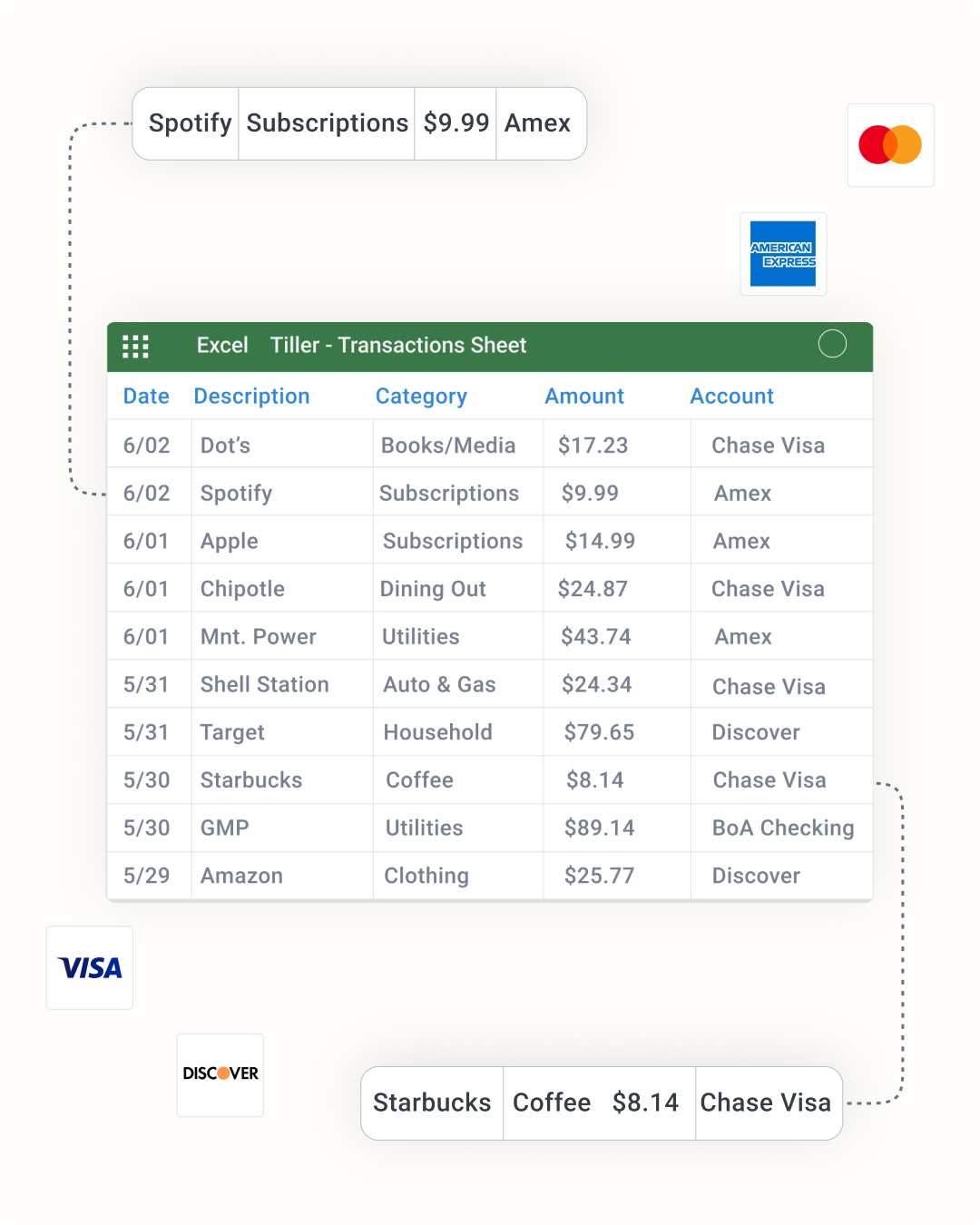Open the app launcher grid icon
The width and height of the screenshot is (980, 1225).
coord(135,346)
